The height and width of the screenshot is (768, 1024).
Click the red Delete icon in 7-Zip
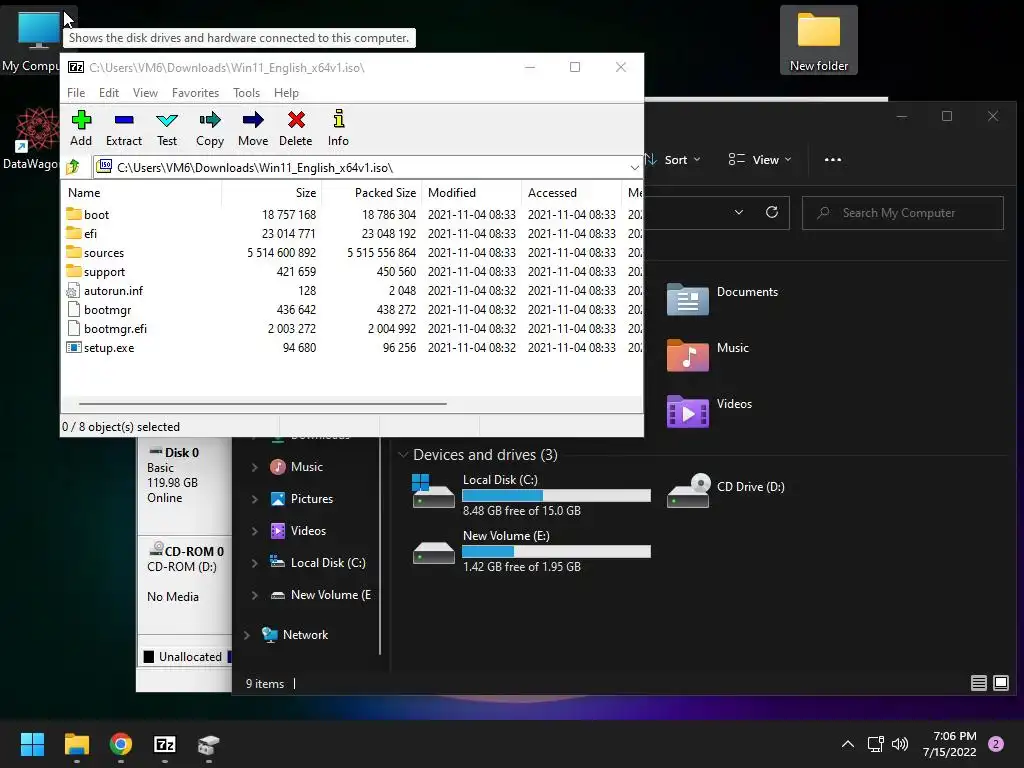coord(296,128)
